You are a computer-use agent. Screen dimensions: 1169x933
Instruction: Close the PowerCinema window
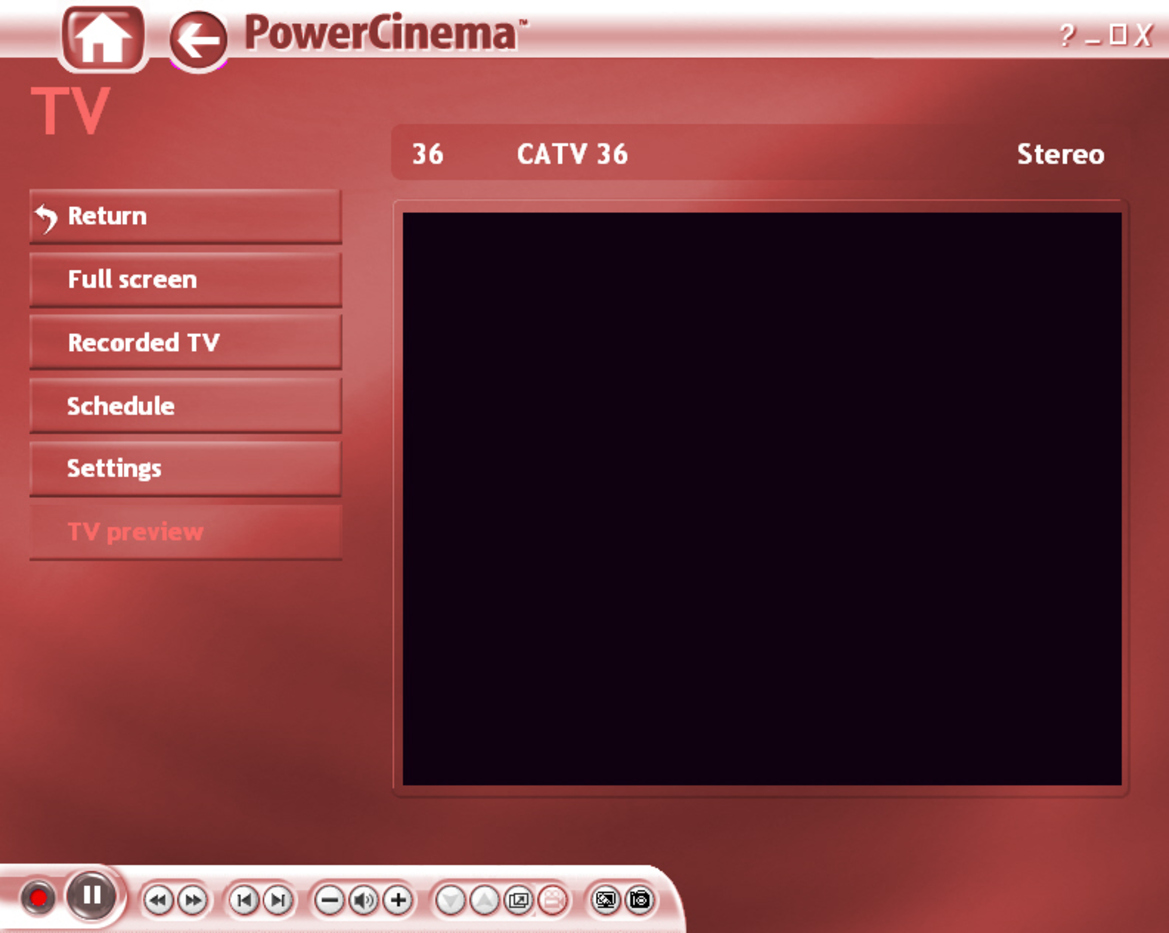(x=1143, y=34)
